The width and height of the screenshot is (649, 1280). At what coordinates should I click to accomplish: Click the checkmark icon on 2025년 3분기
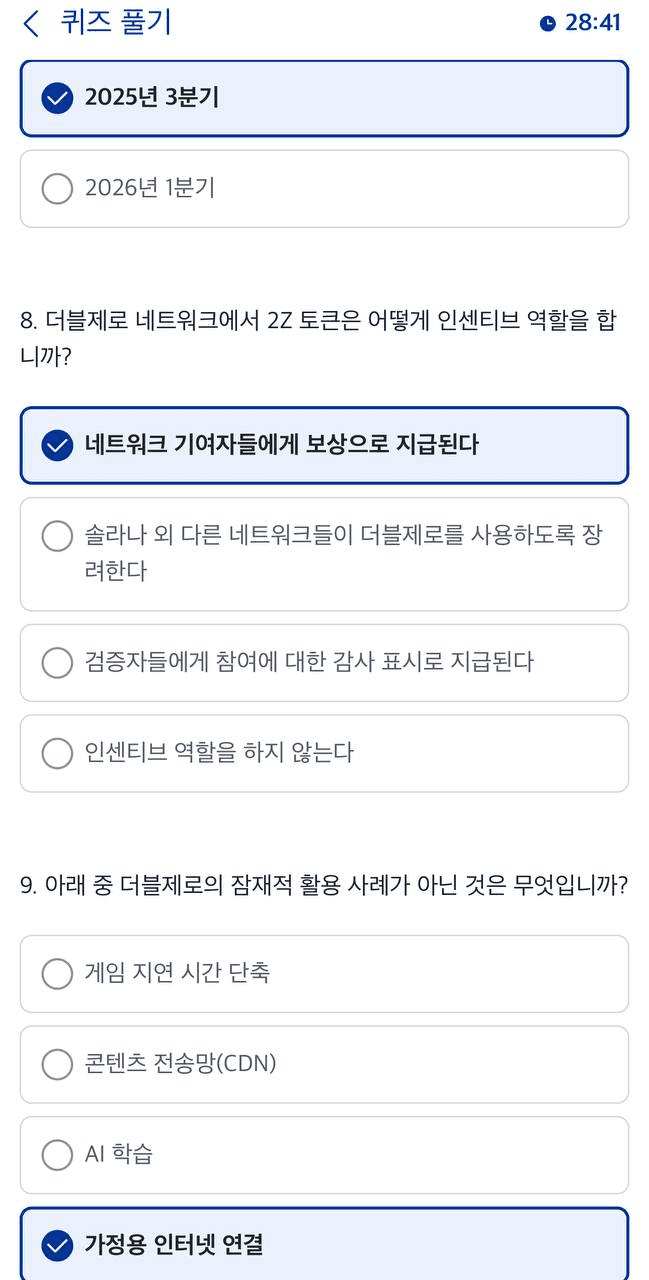point(58,98)
